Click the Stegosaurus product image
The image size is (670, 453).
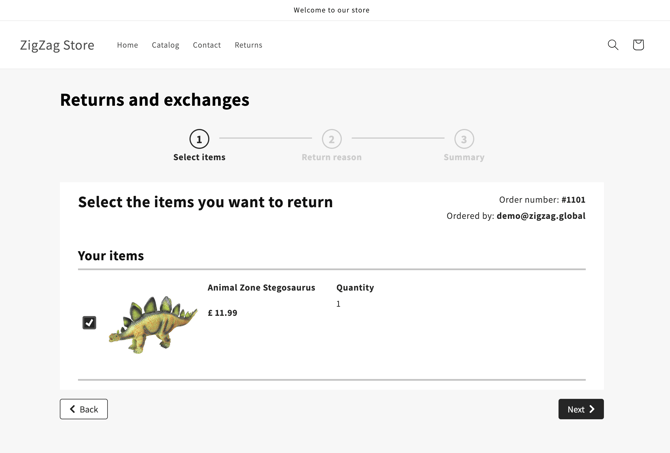tap(153, 323)
